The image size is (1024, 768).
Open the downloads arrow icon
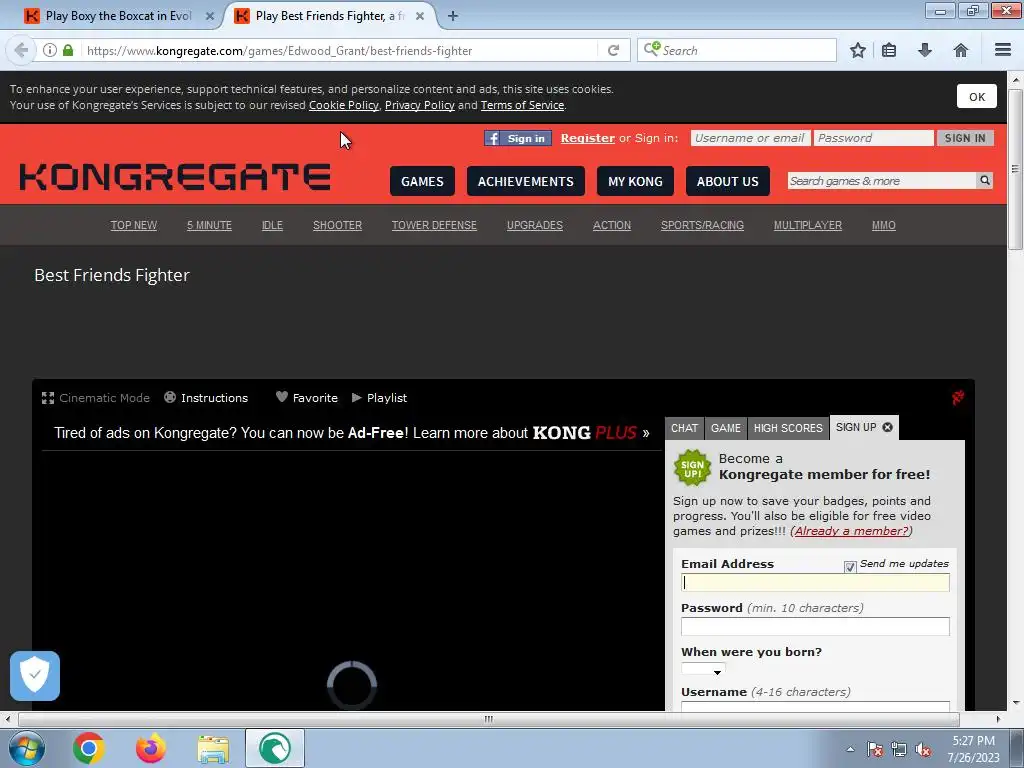coord(925,50)
